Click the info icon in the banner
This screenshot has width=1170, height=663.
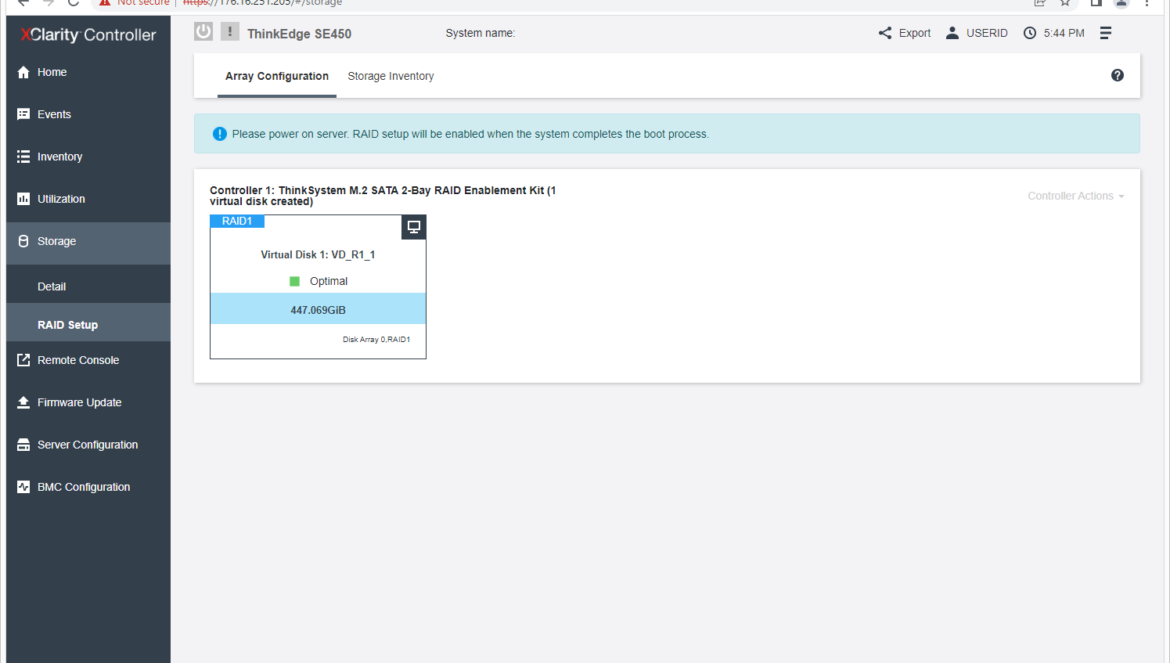pyautogui.click(x=219, y=134)
